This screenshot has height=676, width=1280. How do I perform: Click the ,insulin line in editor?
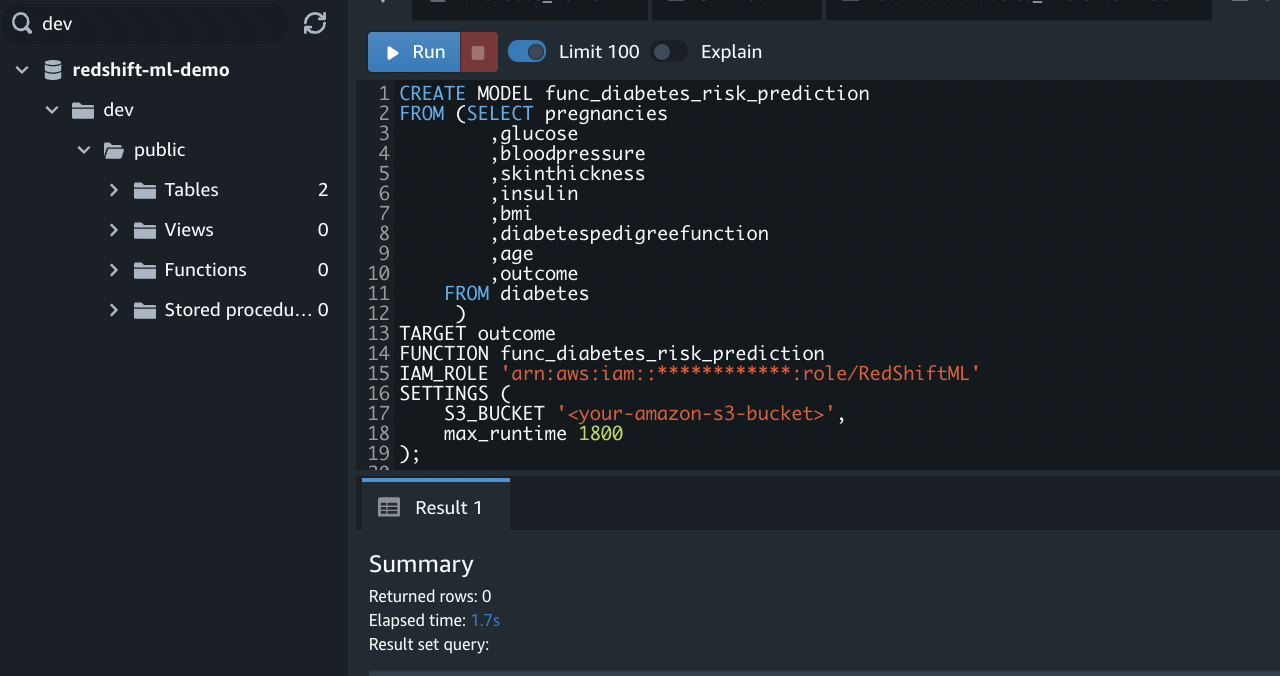click(534, 193)
